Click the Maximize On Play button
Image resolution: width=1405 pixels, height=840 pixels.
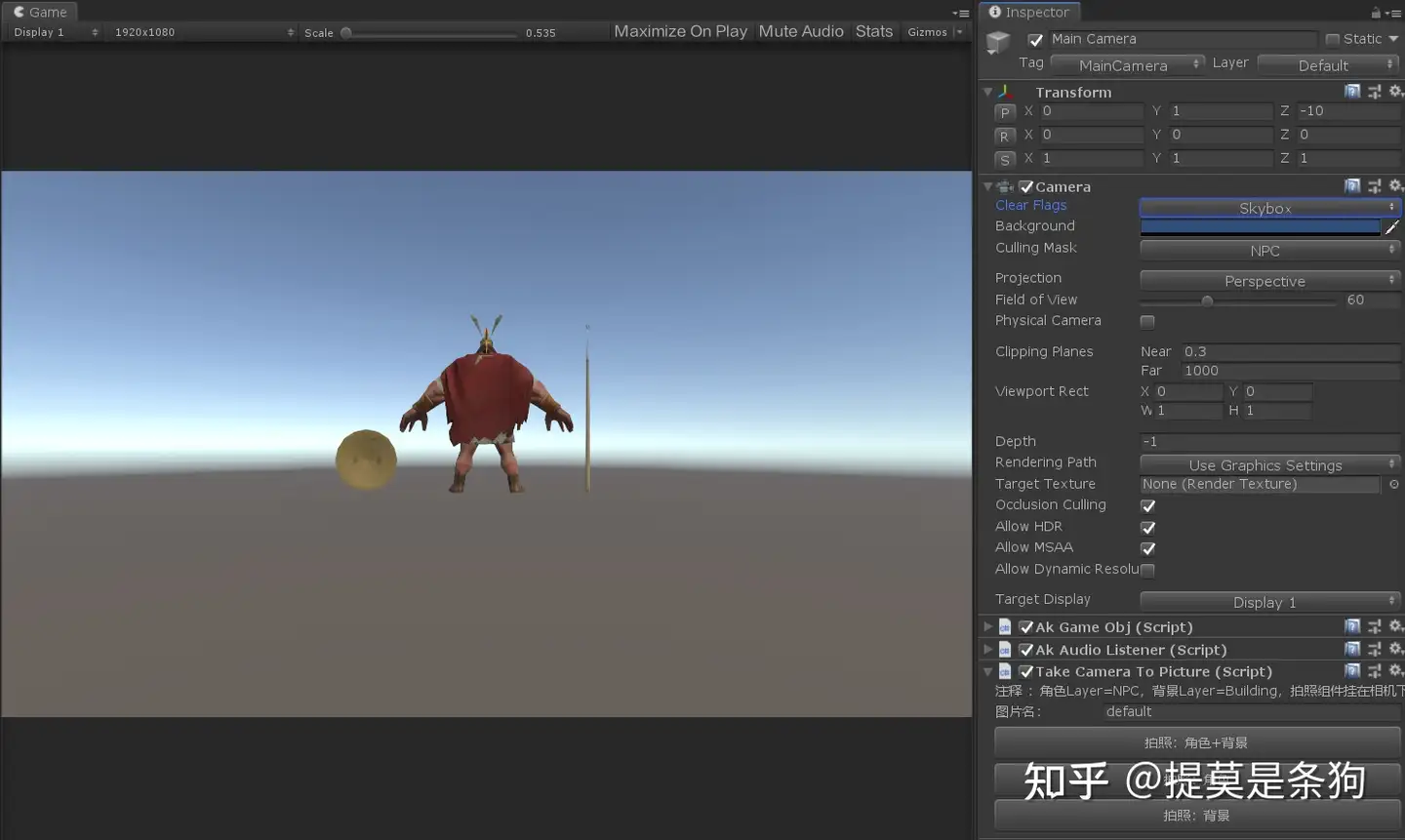click(x=680, y=31)
